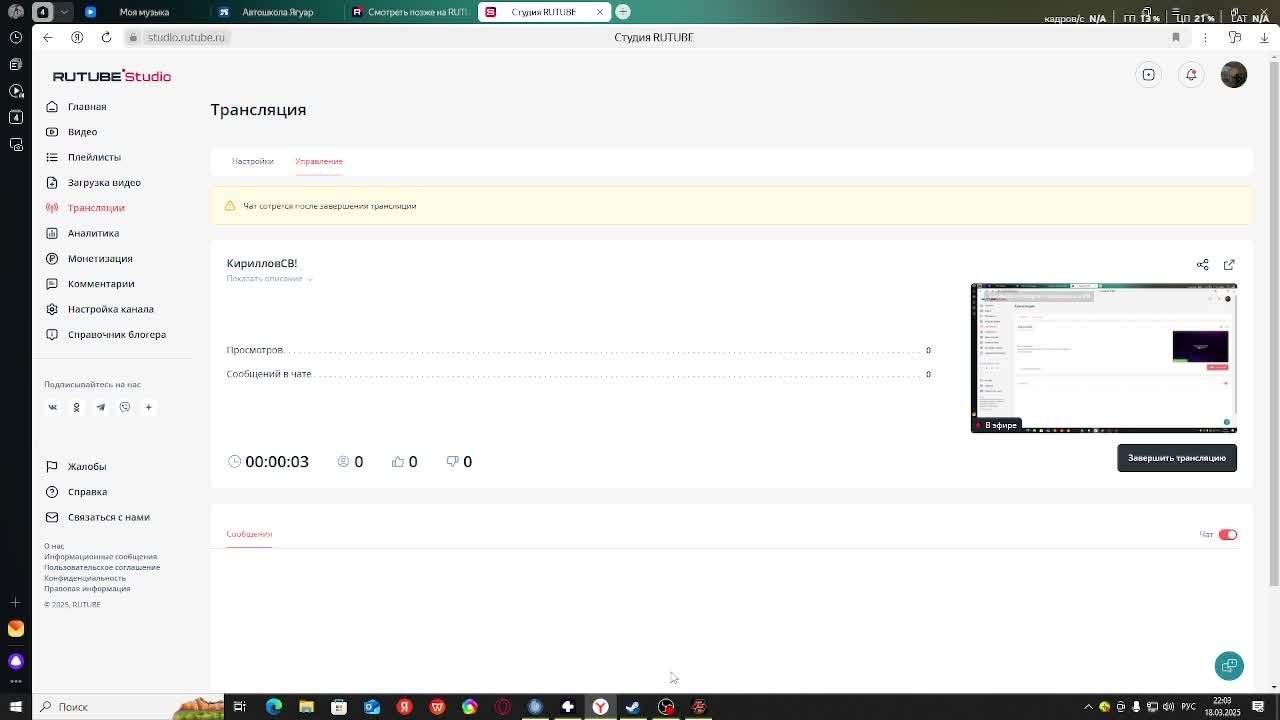Open the Информационные сообщения footer link
1280x720 pixels.
100,557
